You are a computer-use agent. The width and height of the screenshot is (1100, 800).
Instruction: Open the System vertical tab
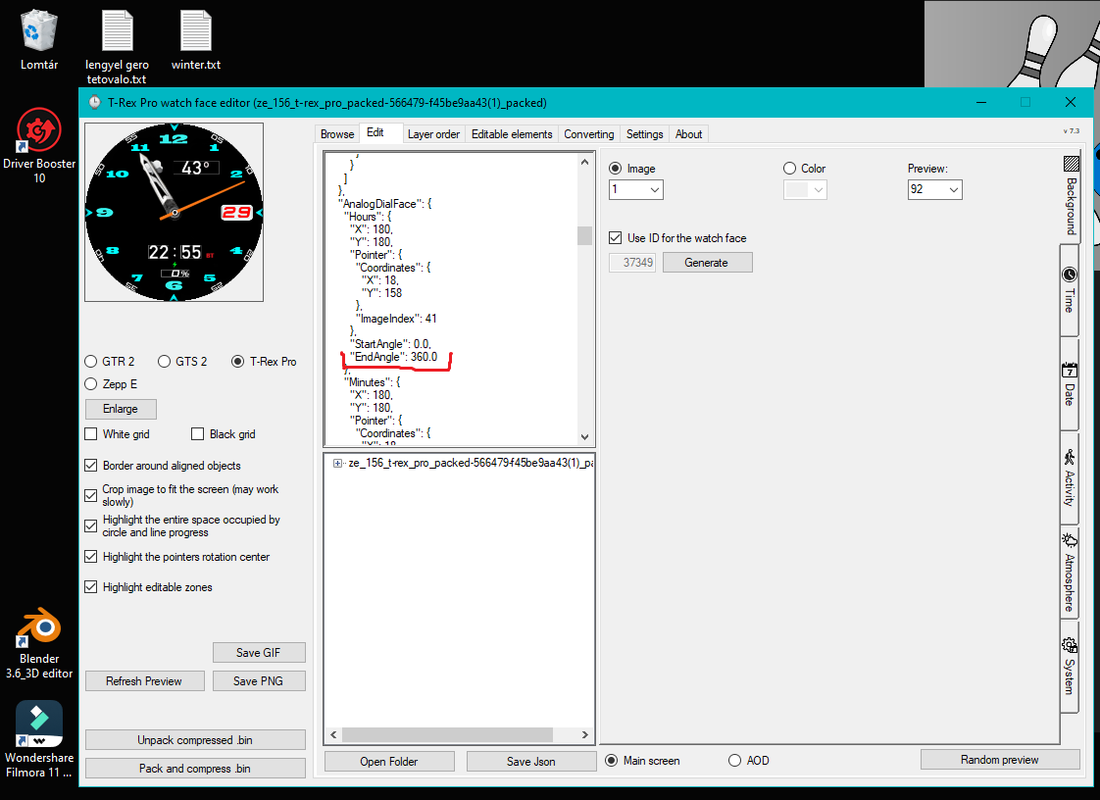click(1068, 667)
